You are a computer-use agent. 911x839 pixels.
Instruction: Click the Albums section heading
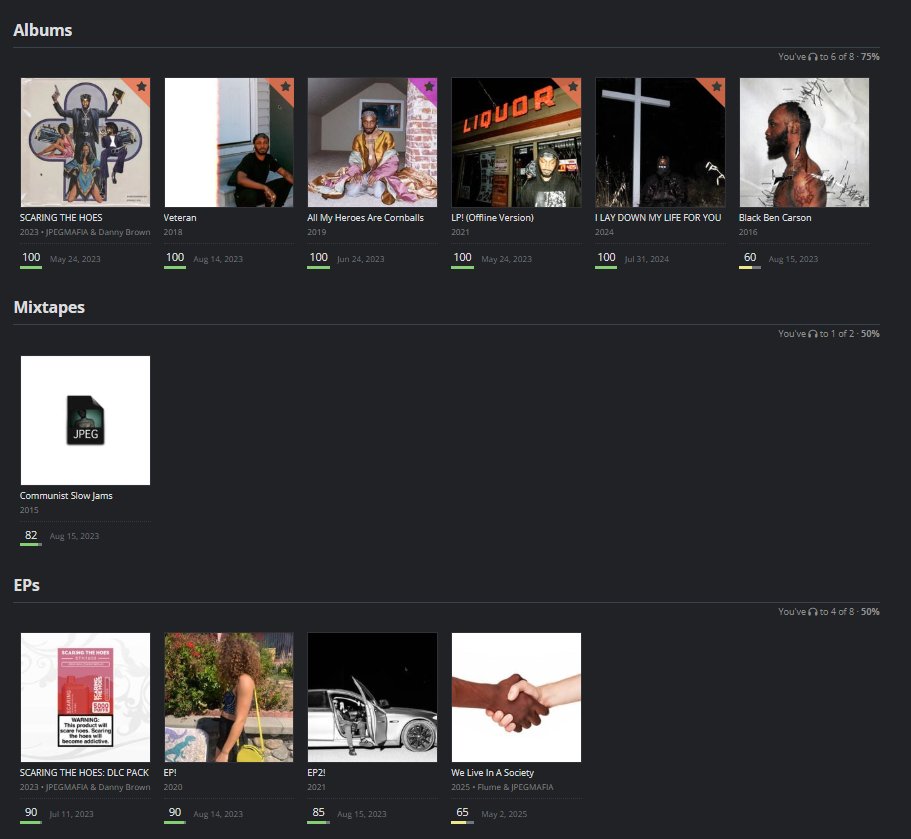[x=43, y=30]
